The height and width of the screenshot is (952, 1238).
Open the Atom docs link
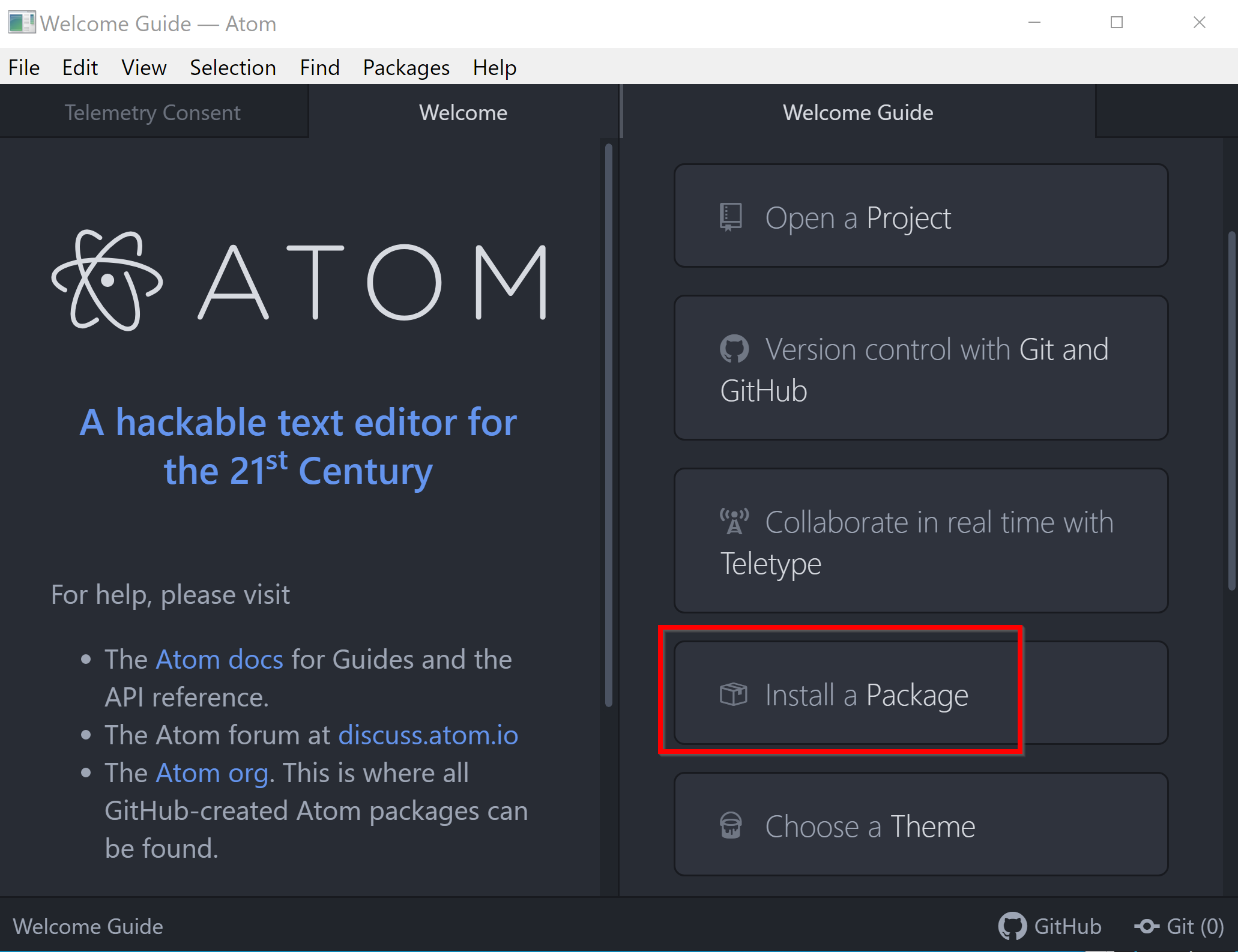click(x=219, y=659)
